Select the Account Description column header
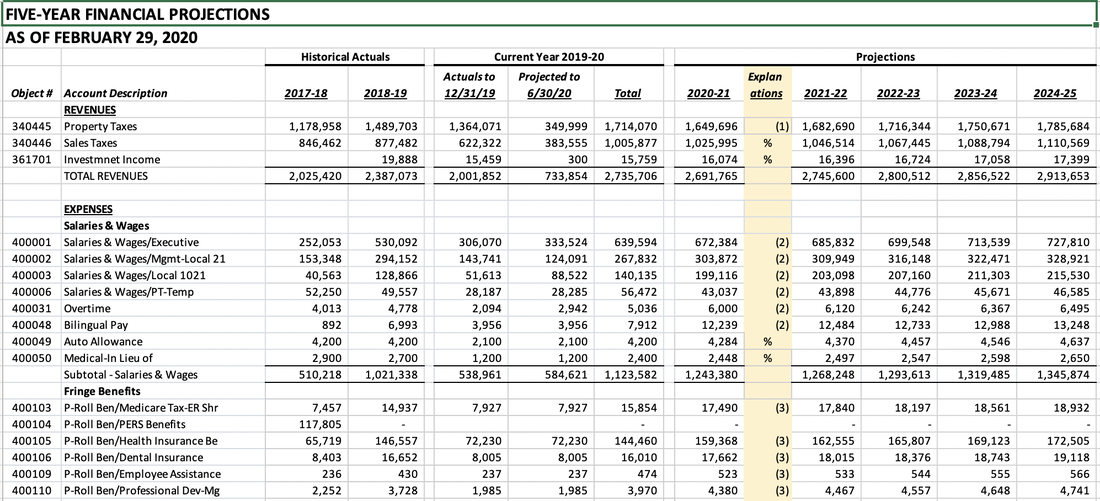1100x501 pixels. pyautogui.click(x=116, y=93)
